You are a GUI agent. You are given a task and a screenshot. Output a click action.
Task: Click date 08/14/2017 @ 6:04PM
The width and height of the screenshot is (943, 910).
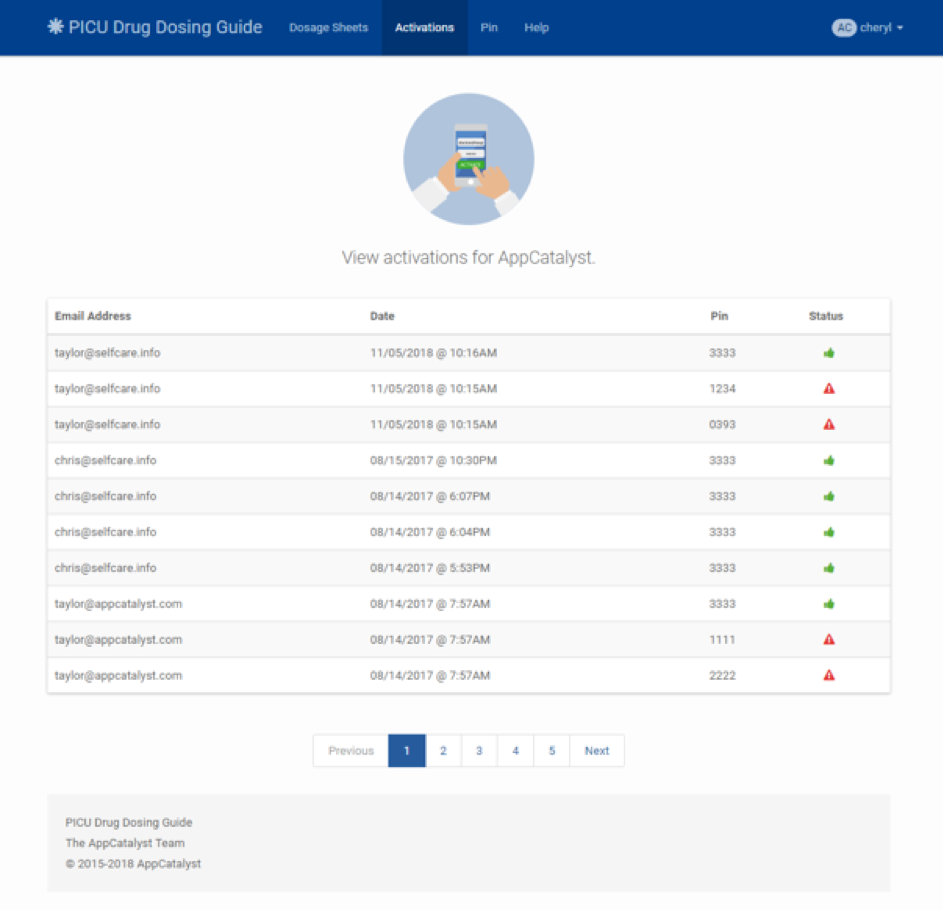[x=430, y=532]
